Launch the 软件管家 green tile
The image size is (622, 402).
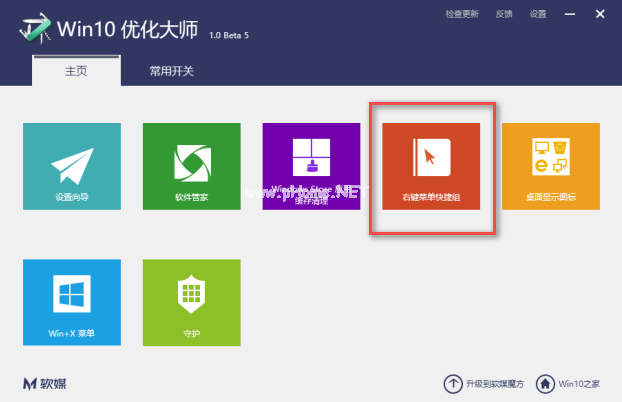point(192,166)
